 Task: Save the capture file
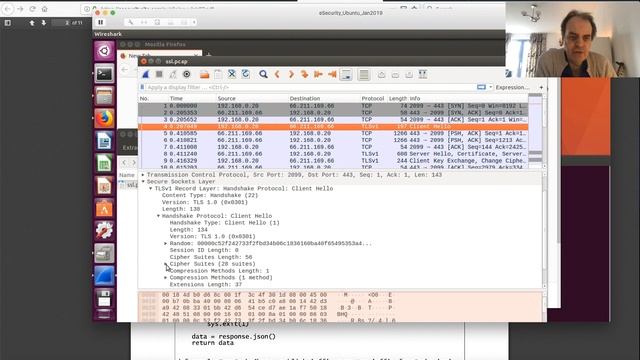coord(218,74)
